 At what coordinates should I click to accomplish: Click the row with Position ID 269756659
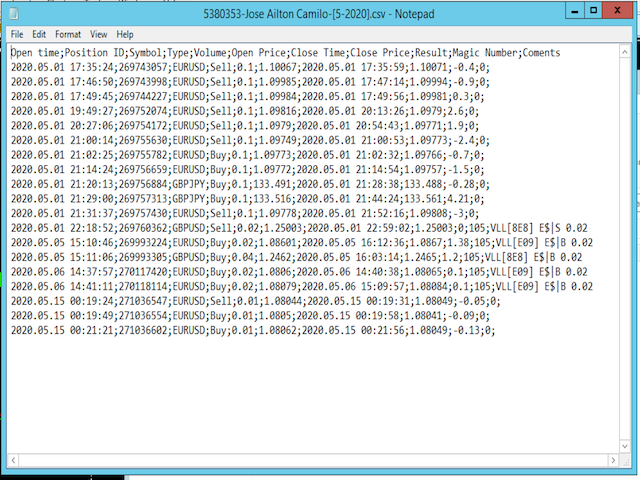point(247,169)
